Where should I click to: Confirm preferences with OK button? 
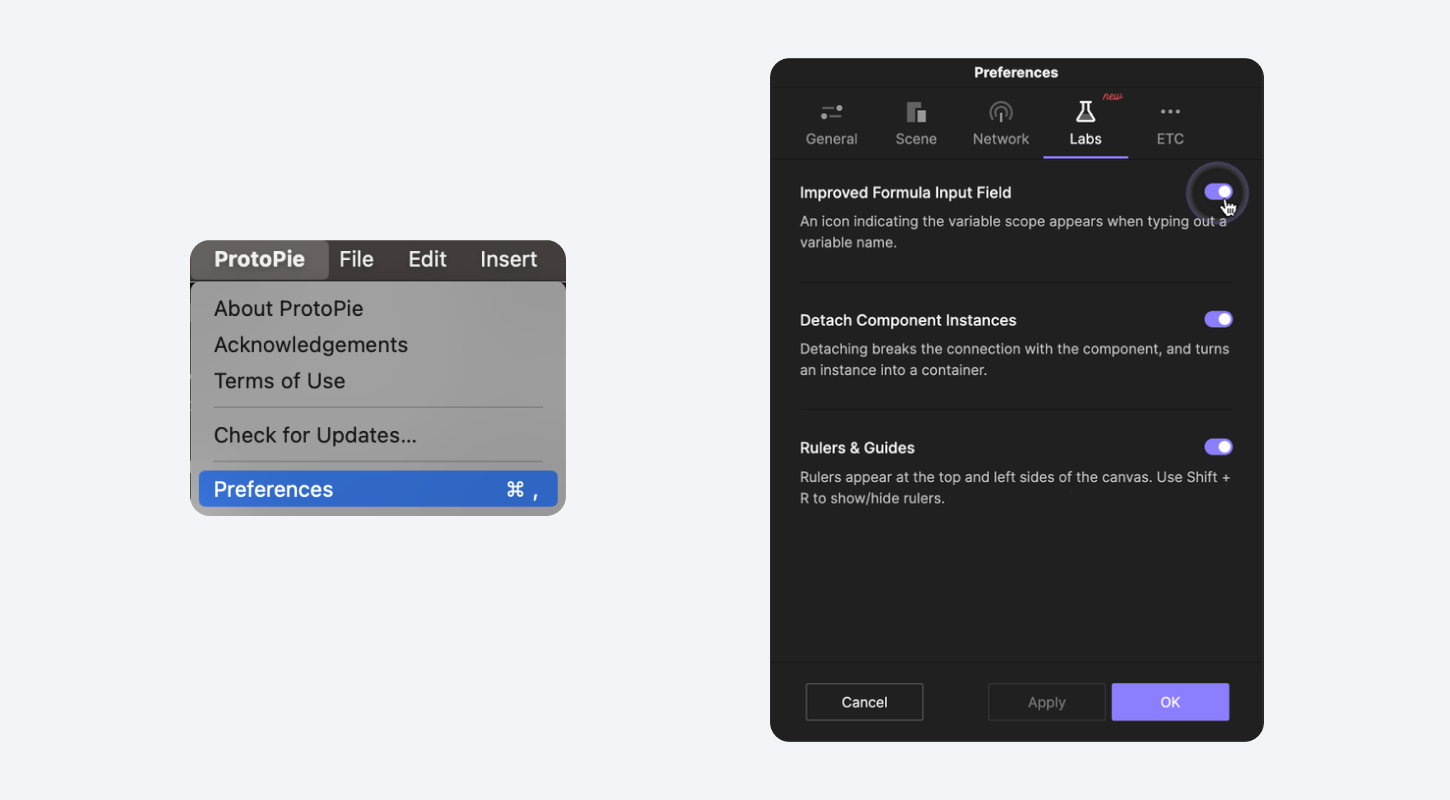1170,702
